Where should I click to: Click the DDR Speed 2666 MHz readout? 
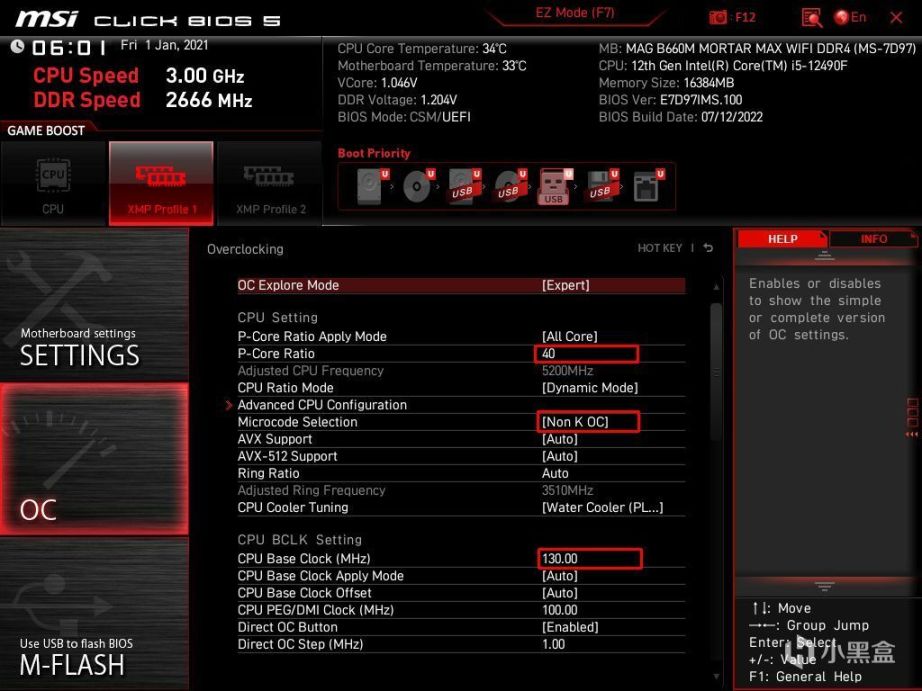pos(143,99)
